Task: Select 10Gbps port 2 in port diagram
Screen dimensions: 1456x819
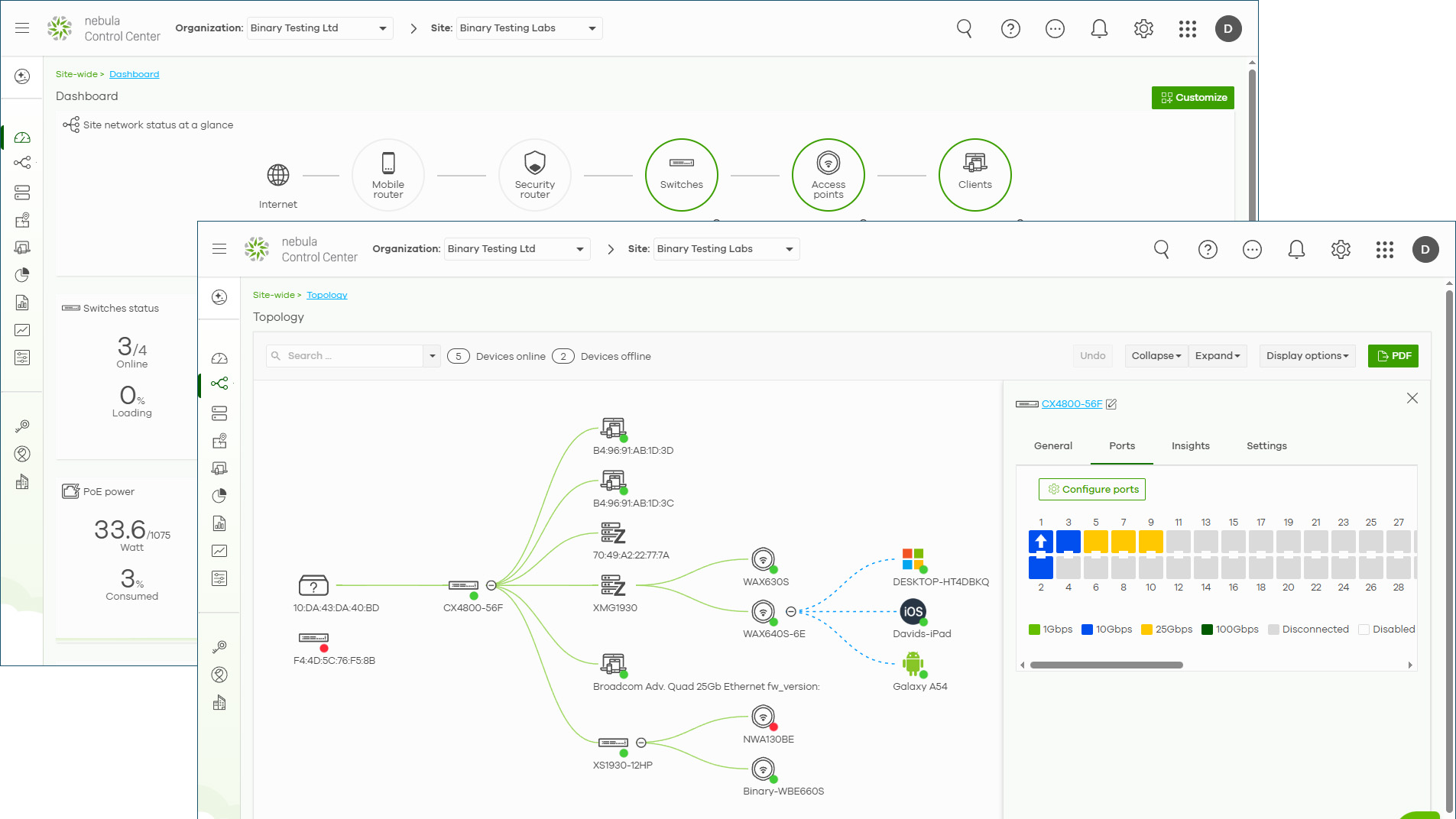Action: [1041, 568]
